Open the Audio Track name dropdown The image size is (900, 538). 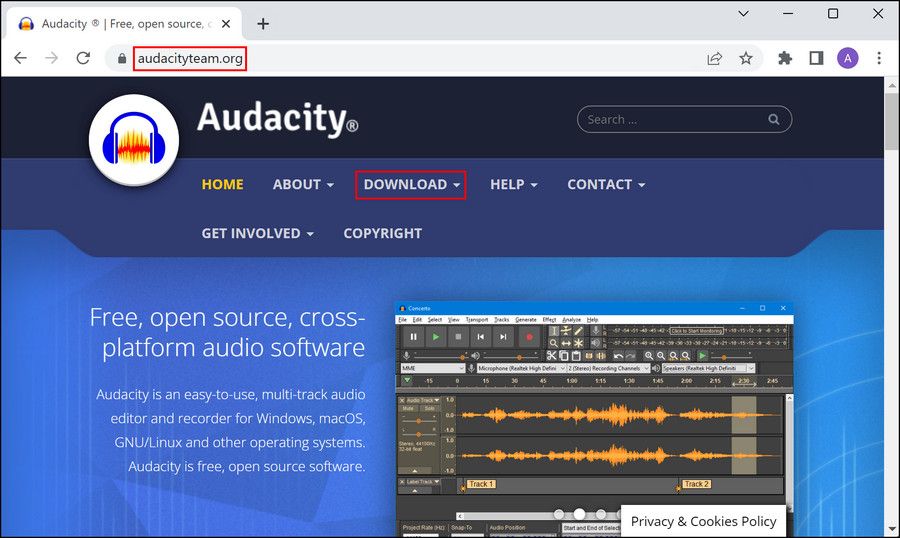coord(424,400)
